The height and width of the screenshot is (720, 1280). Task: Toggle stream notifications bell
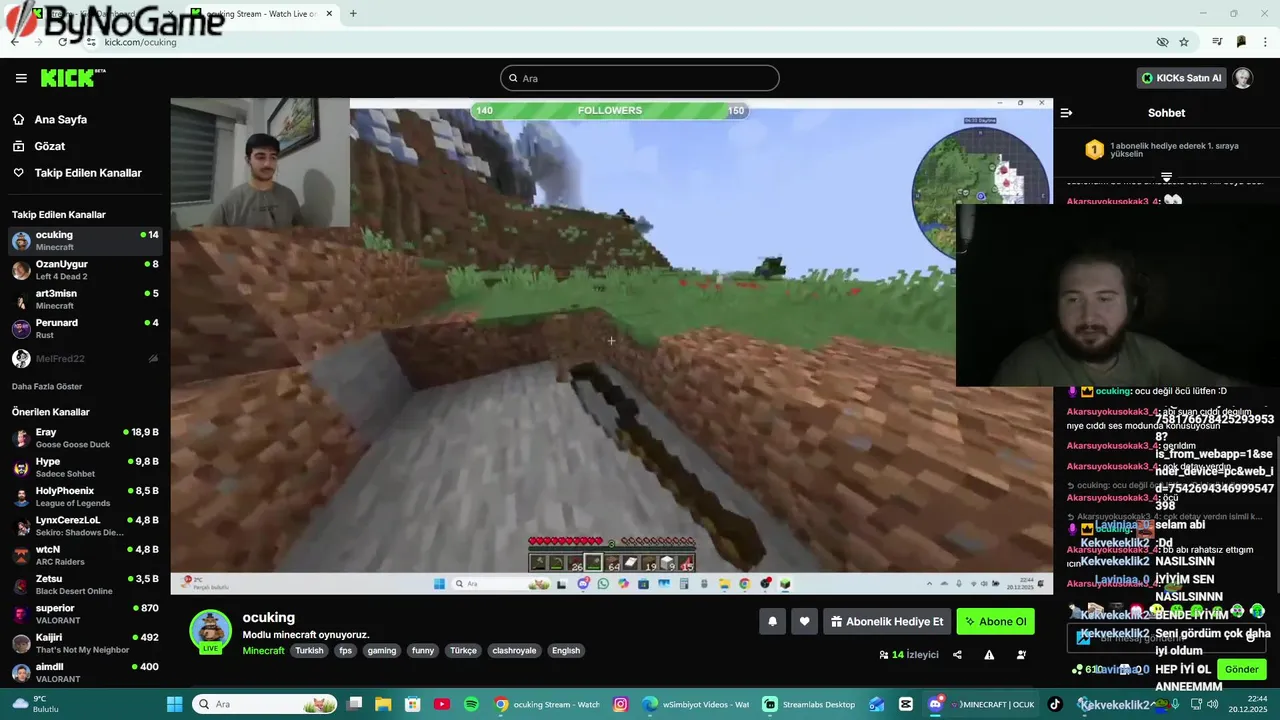(x=772, y=621)
